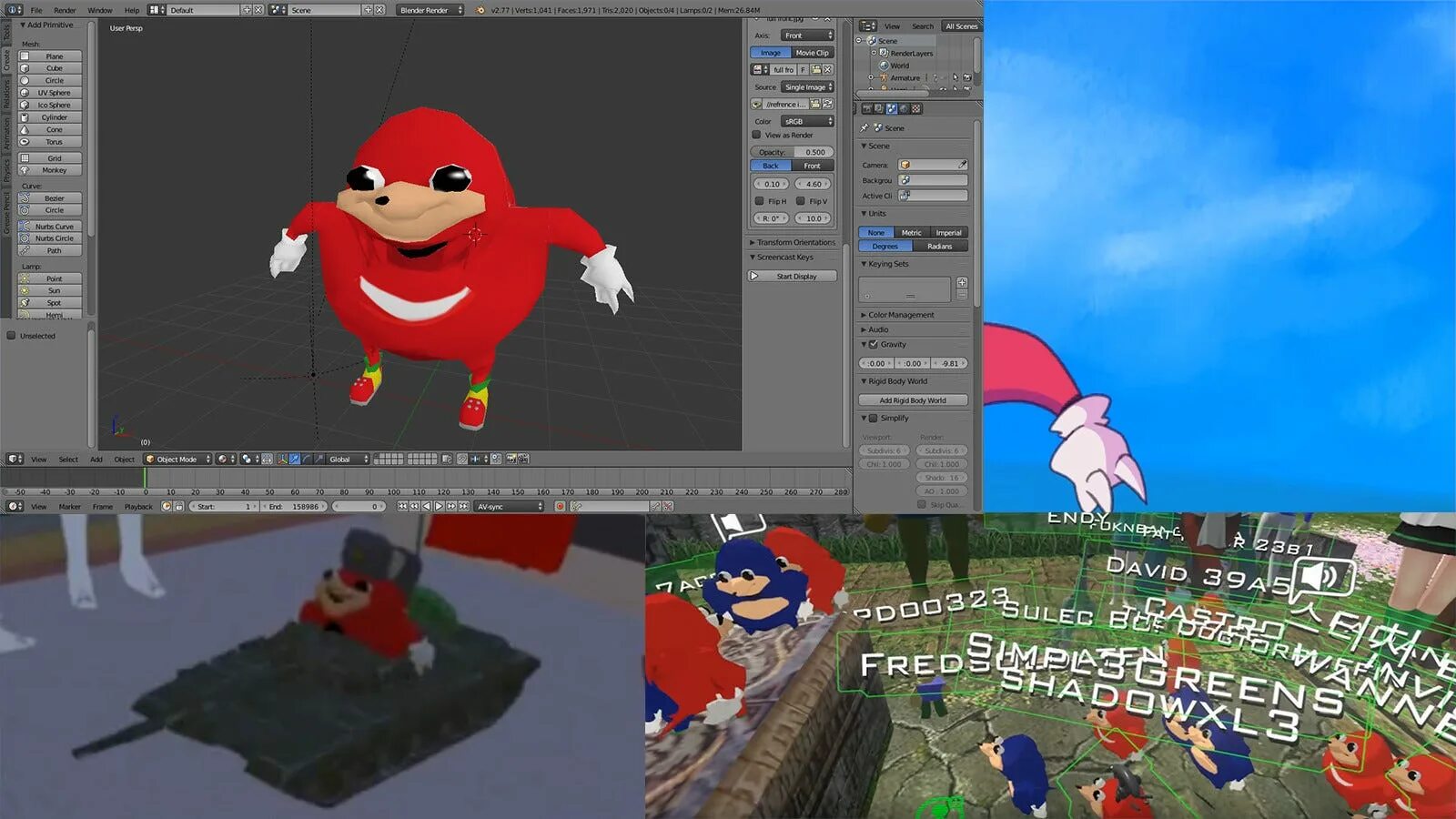Screen dimensions: 1456x819
Task: Toggle Flip V checkbox
Action: 800,201
